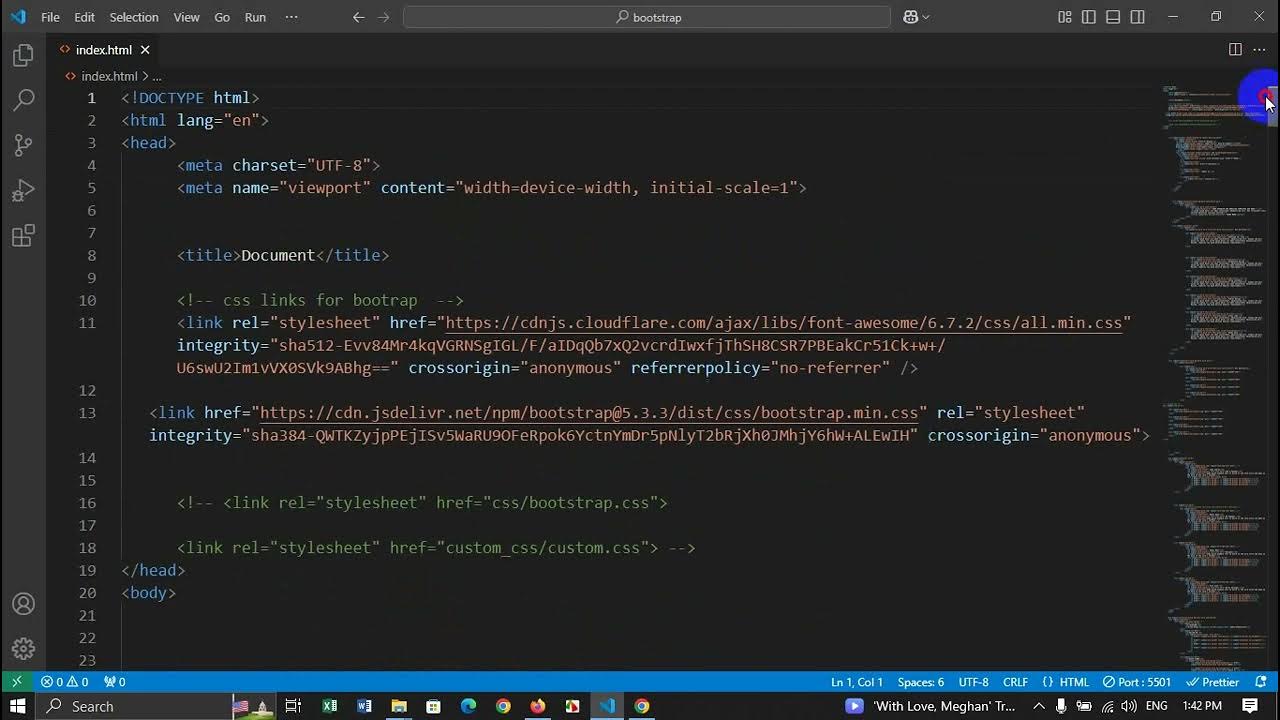Click the errors and warnings status item

[x=64, y=682]
